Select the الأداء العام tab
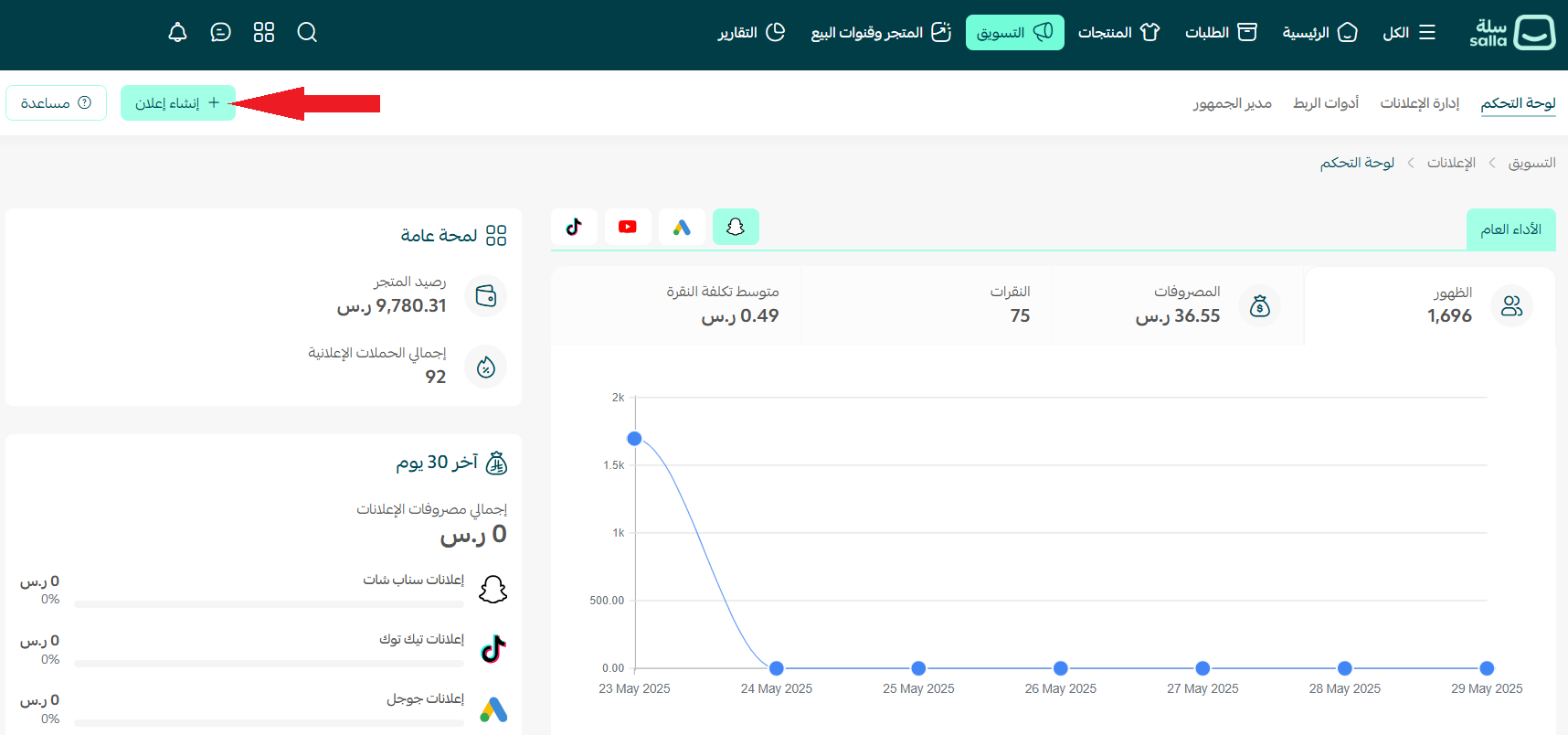 (1510, 229)
